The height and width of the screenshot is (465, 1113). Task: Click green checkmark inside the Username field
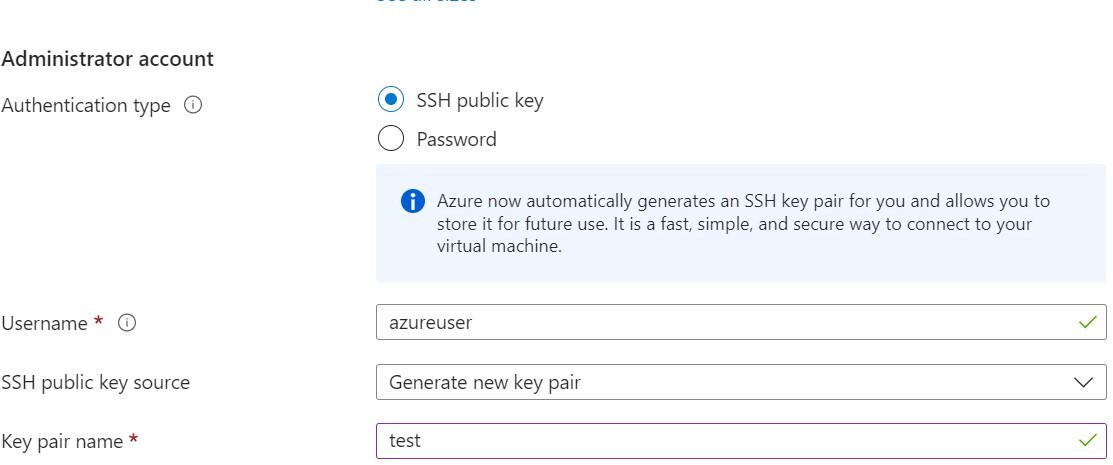click(x=1087, y=322)
